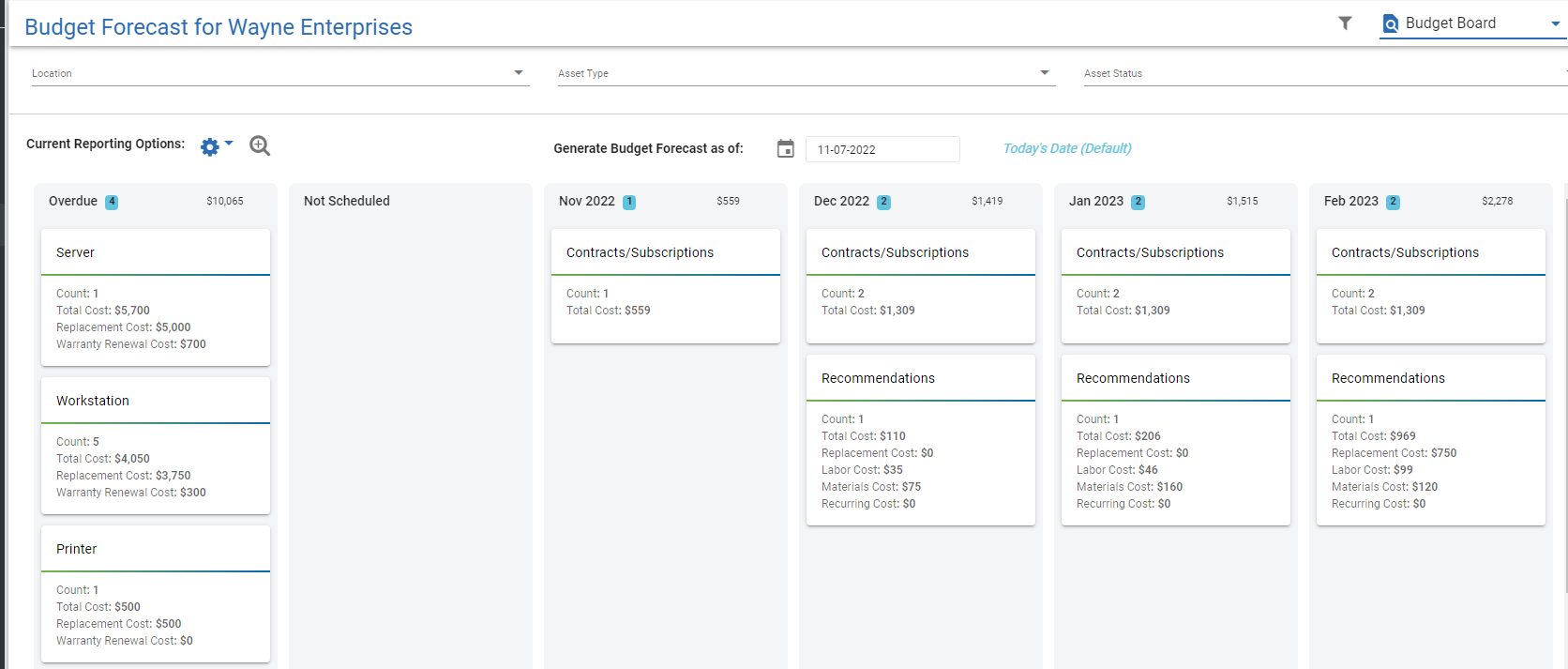The width and height of the screenshot is (1568, 669).
Task: Open Feb 2023 Recommendations card
Action: [x=1431, y=439]
